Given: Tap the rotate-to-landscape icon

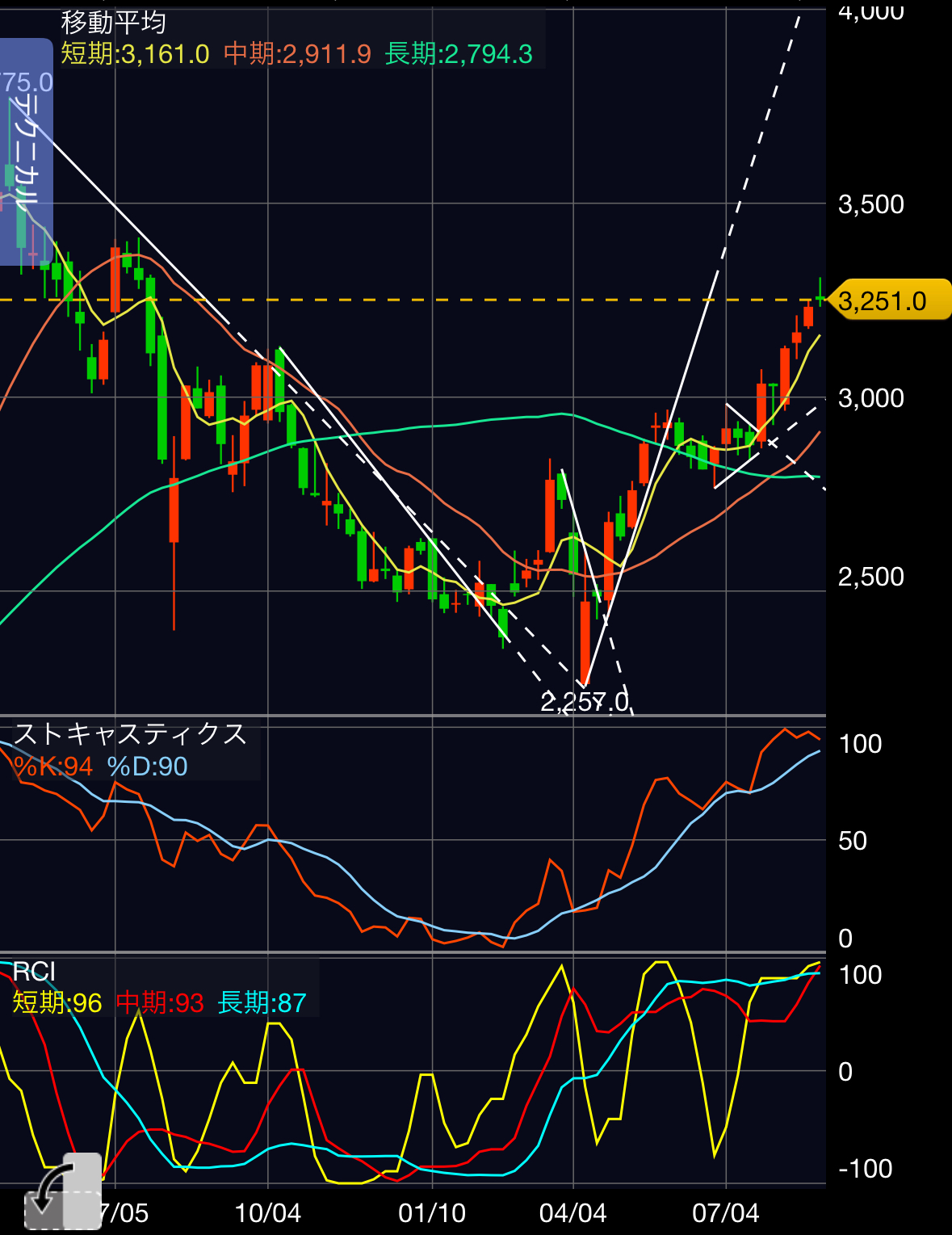Looking at the screenshot, I should point(63,1192).
